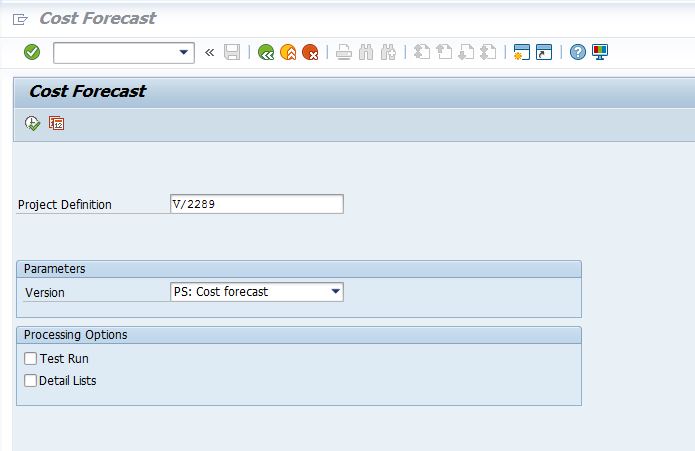Image resolution: width=695 pixels, height=451 pixels.
Task: Create a new session window icon
Action: coord(522,52)
